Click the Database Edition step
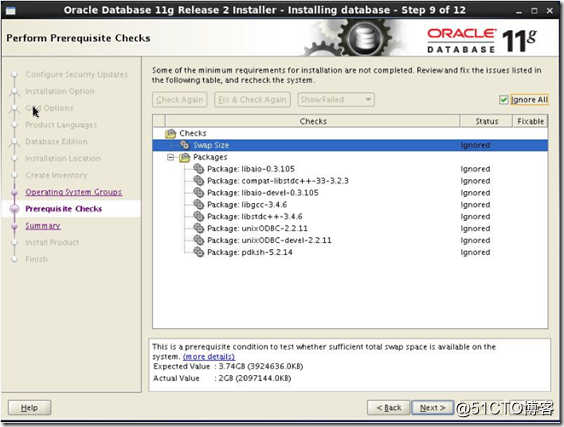The image size is (564, 427). [56, 141]
